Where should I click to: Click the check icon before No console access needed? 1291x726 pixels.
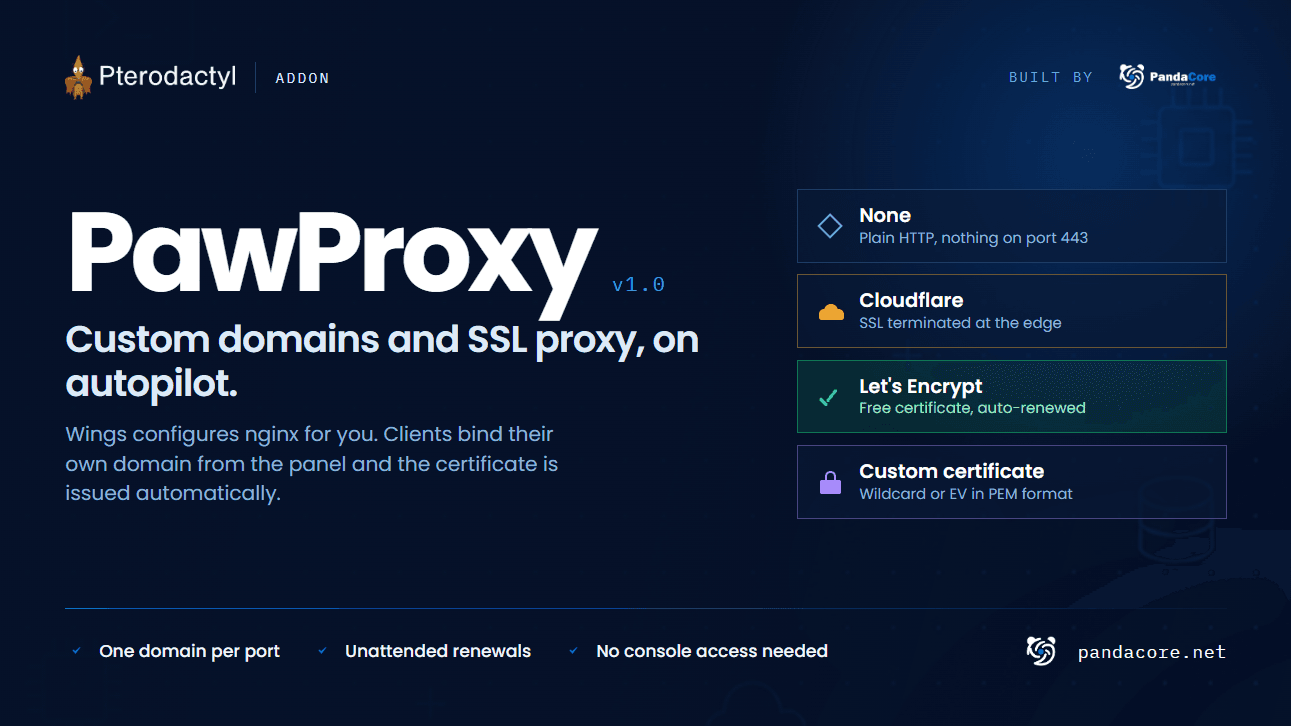coord(573,651)
